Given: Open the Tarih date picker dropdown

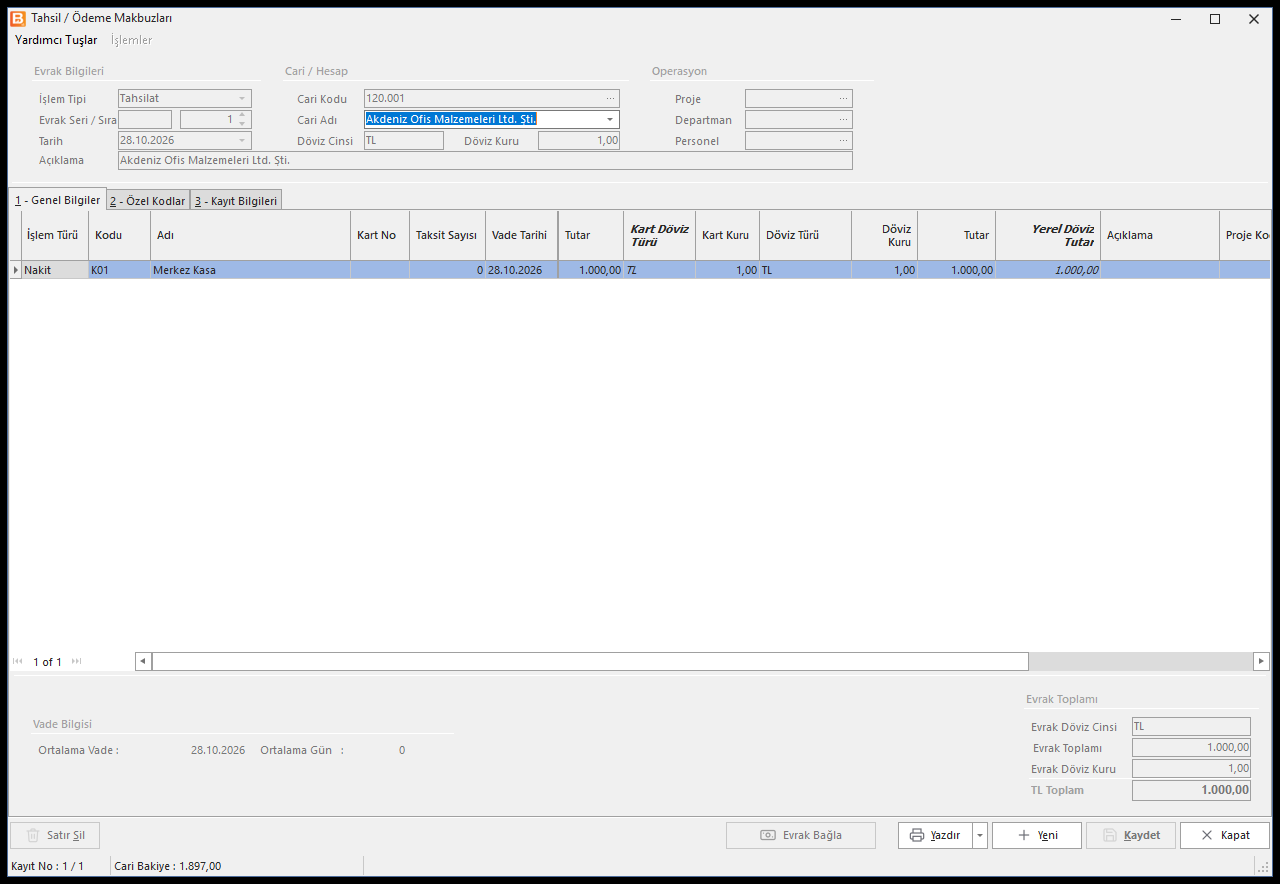Looking at the screenshot, I should [x=242, y=141].
